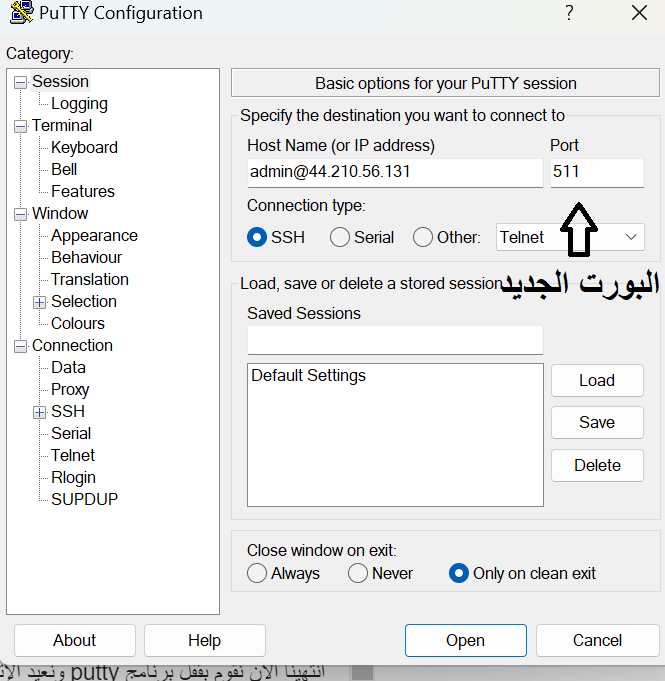Open the Logging category
The image size is (665, 681).
79,104
